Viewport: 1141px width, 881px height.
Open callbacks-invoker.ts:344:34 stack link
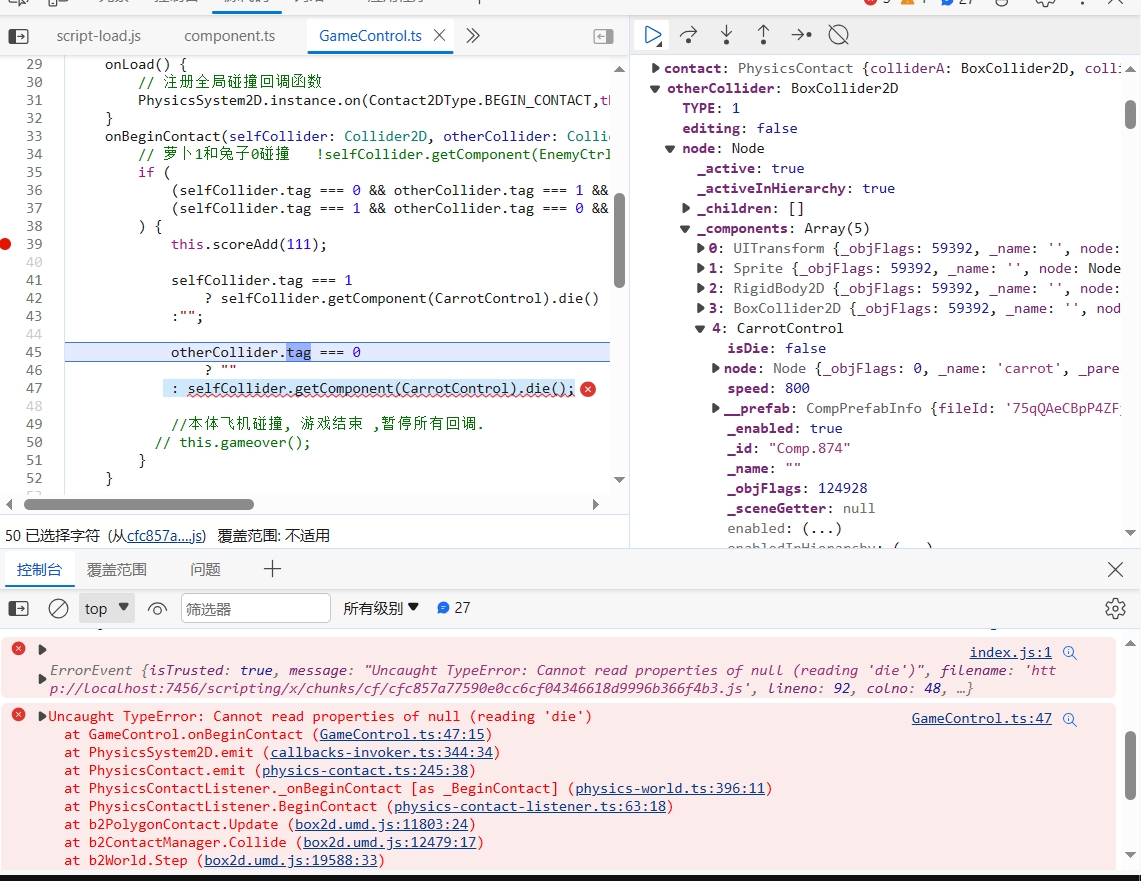coord(381,753)
